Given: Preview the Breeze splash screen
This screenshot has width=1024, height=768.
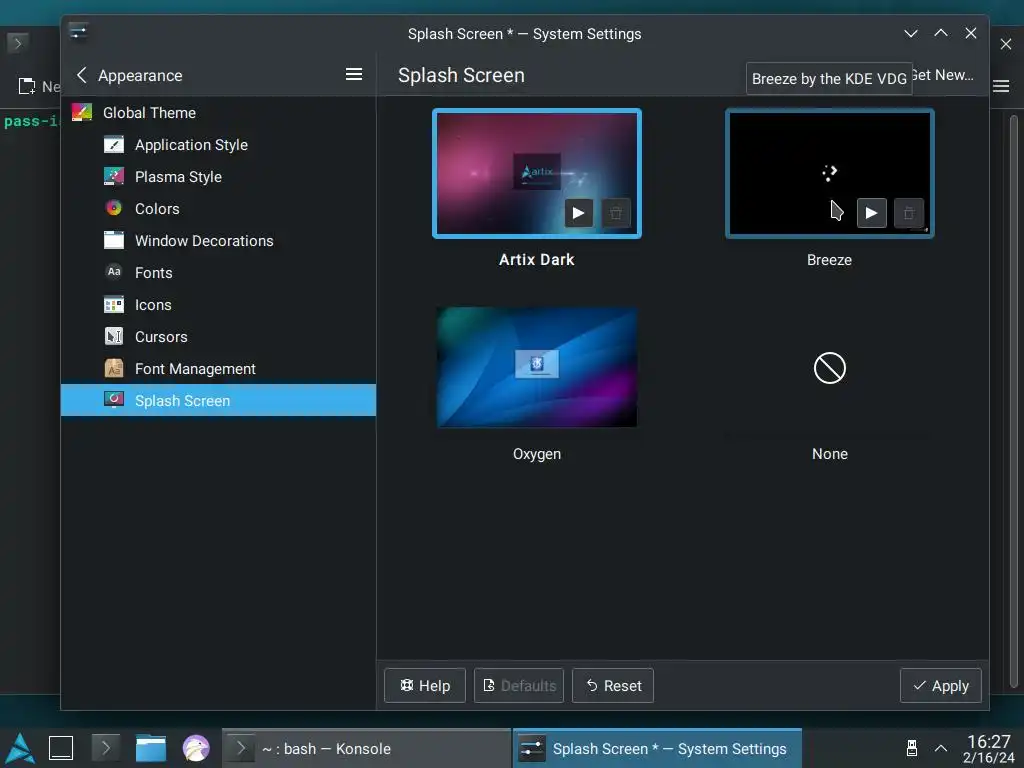Looking at the screenshot, I should (871, 213).
